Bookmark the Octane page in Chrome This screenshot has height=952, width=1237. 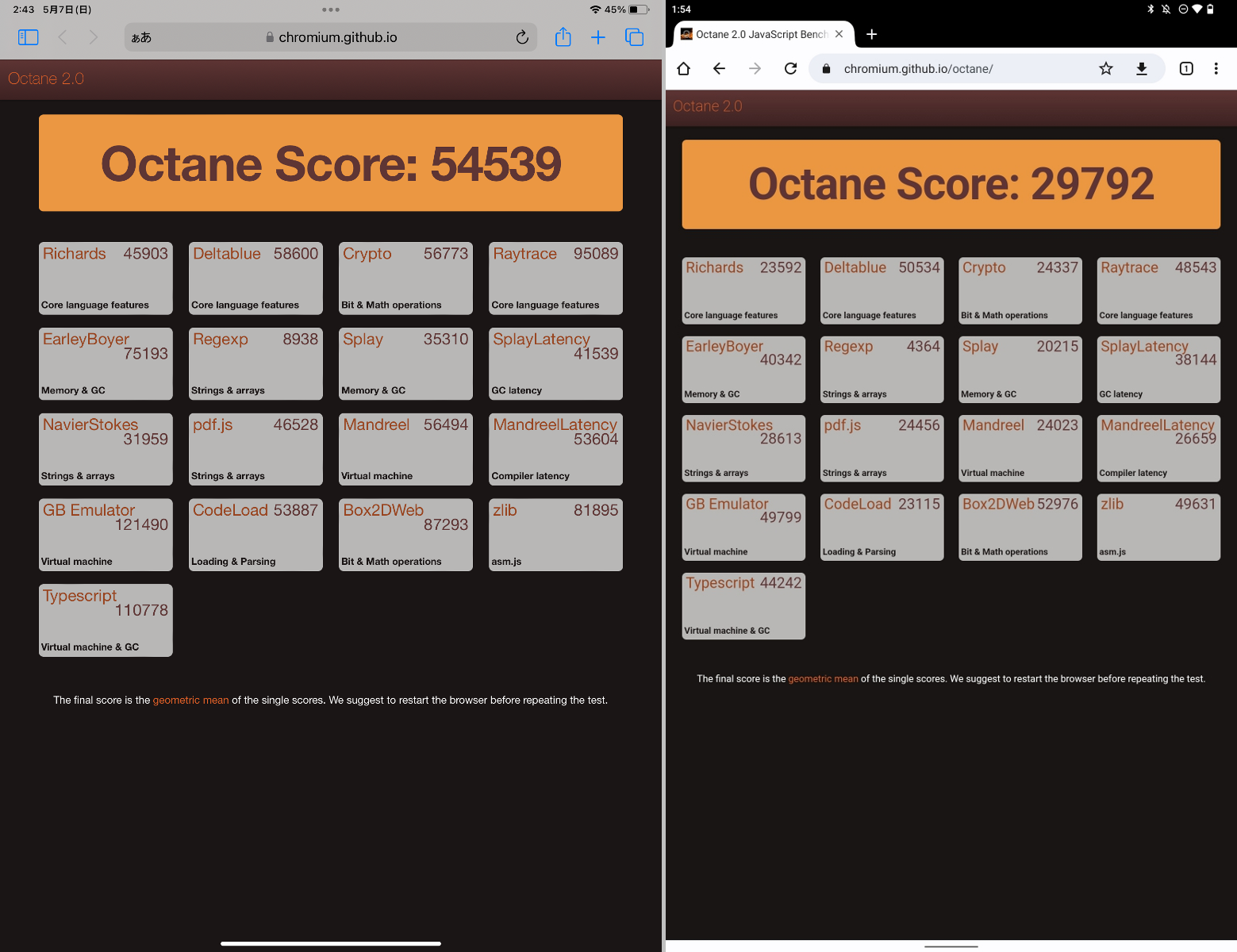(x=1106, y=68)
